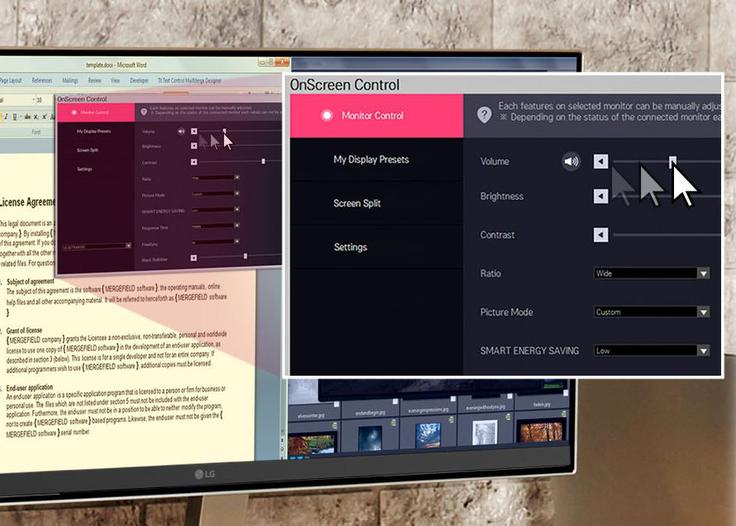Click Volume decrease arrow in small OnScreen window
This screenshot has height=526, width=736.
(194, 131)
